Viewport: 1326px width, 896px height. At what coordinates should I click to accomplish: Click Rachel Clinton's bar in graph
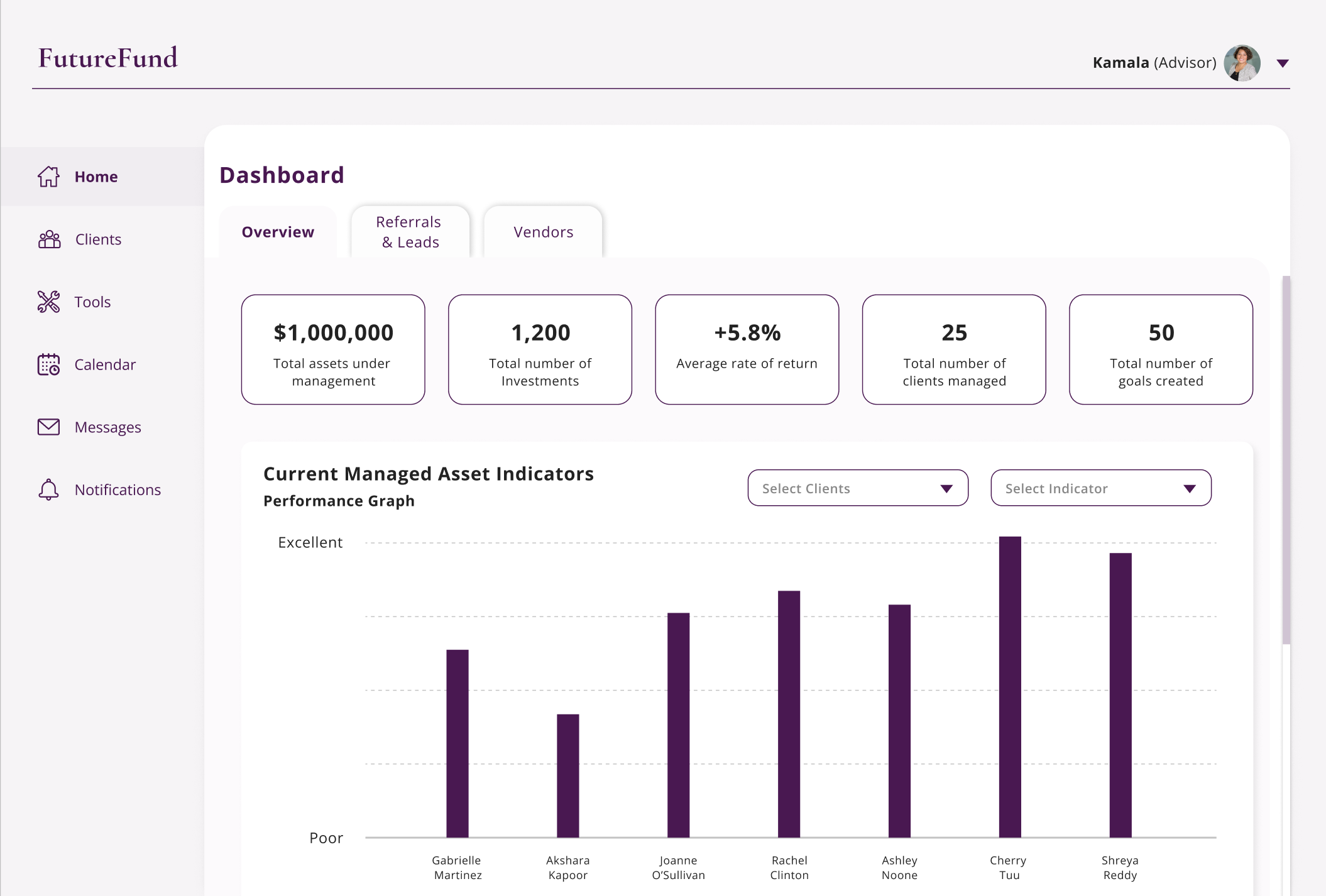789,714
